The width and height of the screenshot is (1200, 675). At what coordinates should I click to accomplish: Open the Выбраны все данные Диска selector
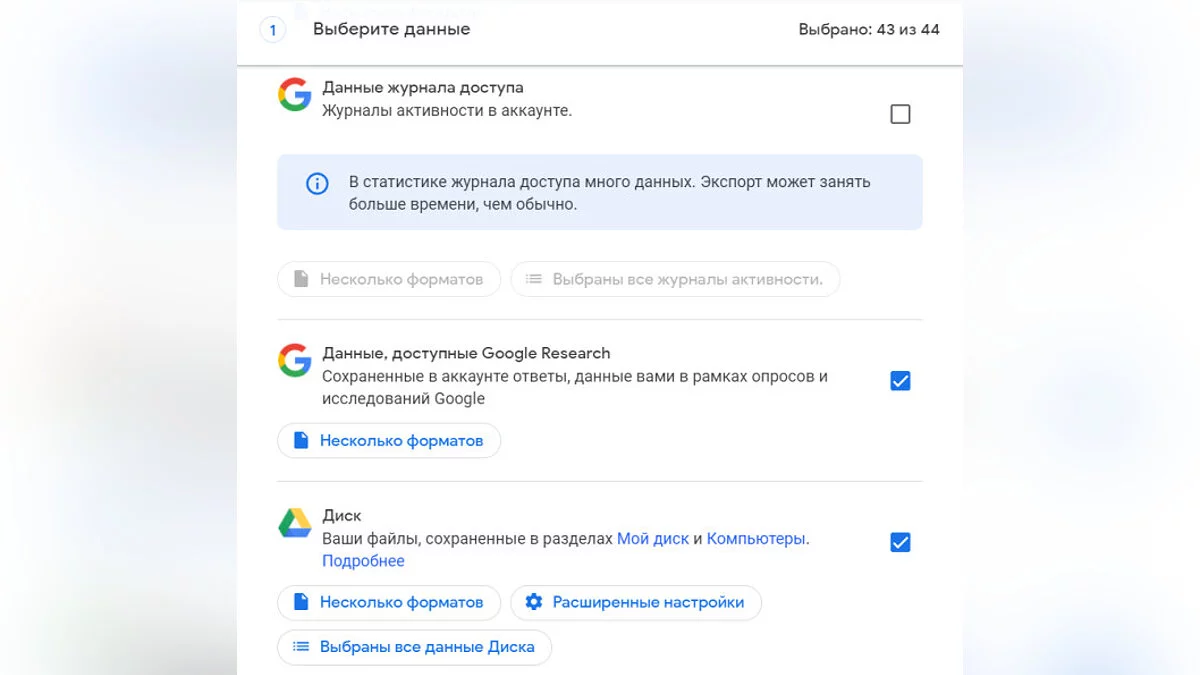426,647
